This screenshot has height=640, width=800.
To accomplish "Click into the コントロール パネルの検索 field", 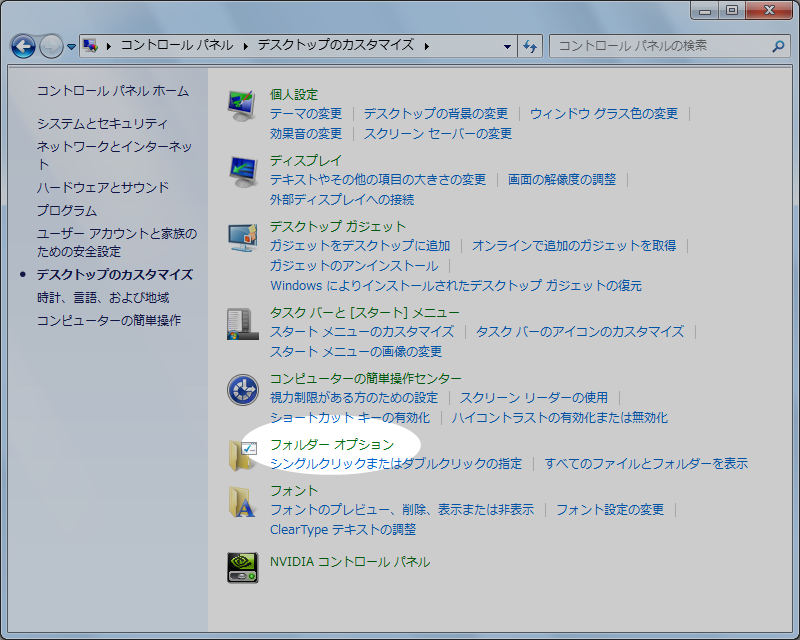I will click(660, 46).
